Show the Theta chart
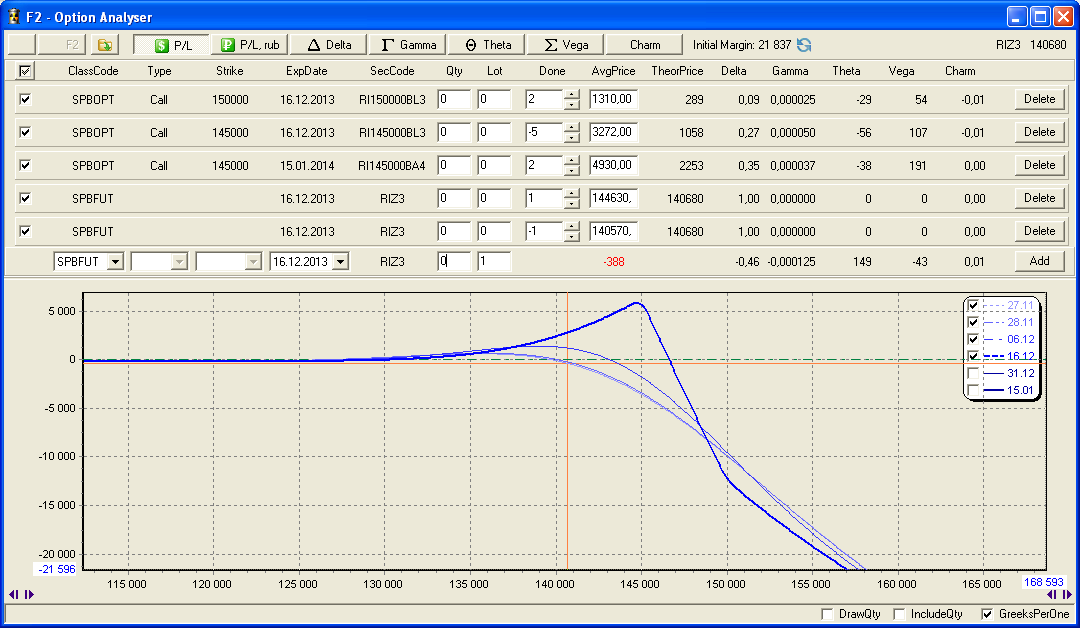 click(x=487, y=45)
